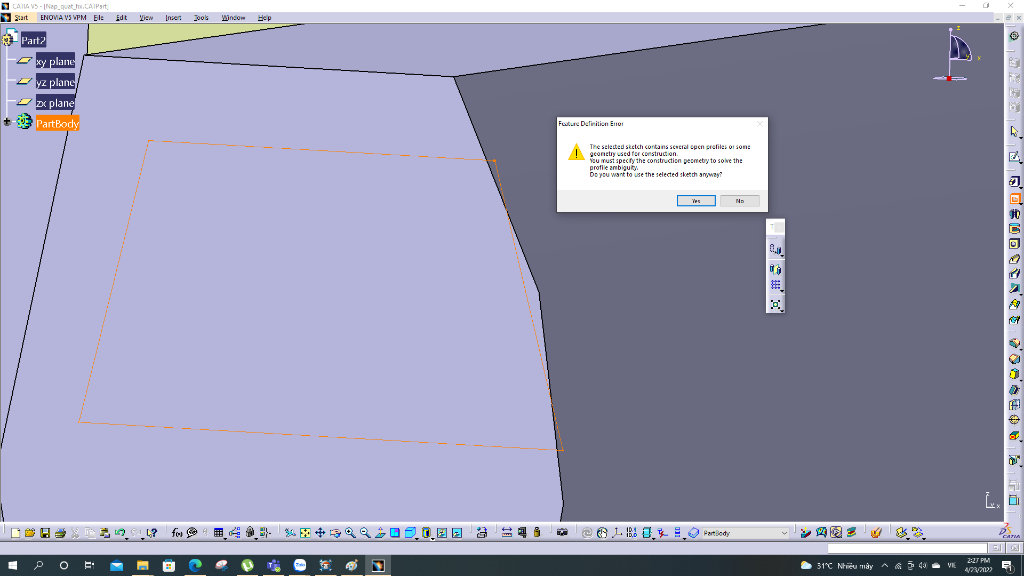The height and width of the screenshot is (576, 1024).
Task: Click the What's This help icon
Action: (x=152, y=533)
